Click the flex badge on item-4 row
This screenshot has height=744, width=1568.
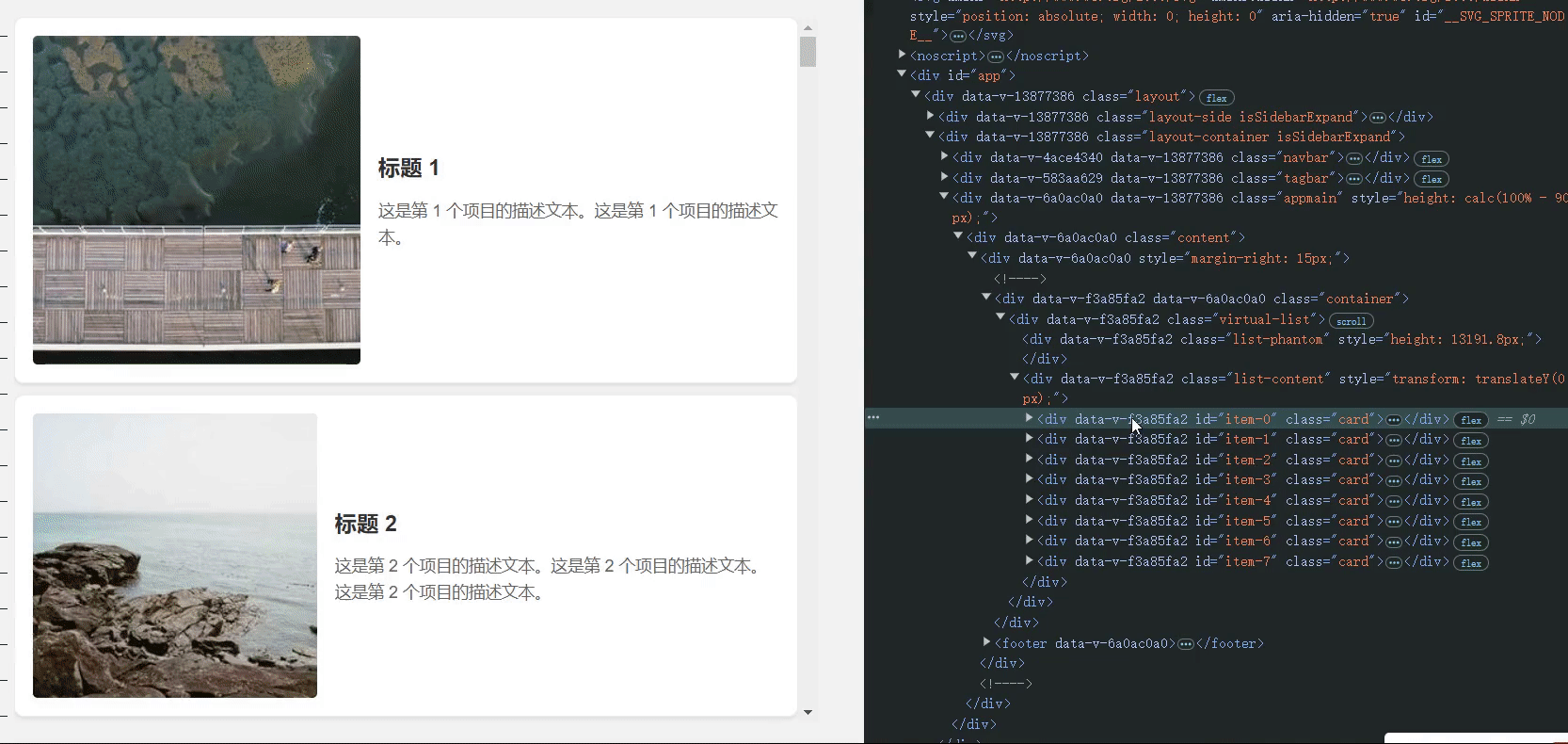click(1471, 501)
